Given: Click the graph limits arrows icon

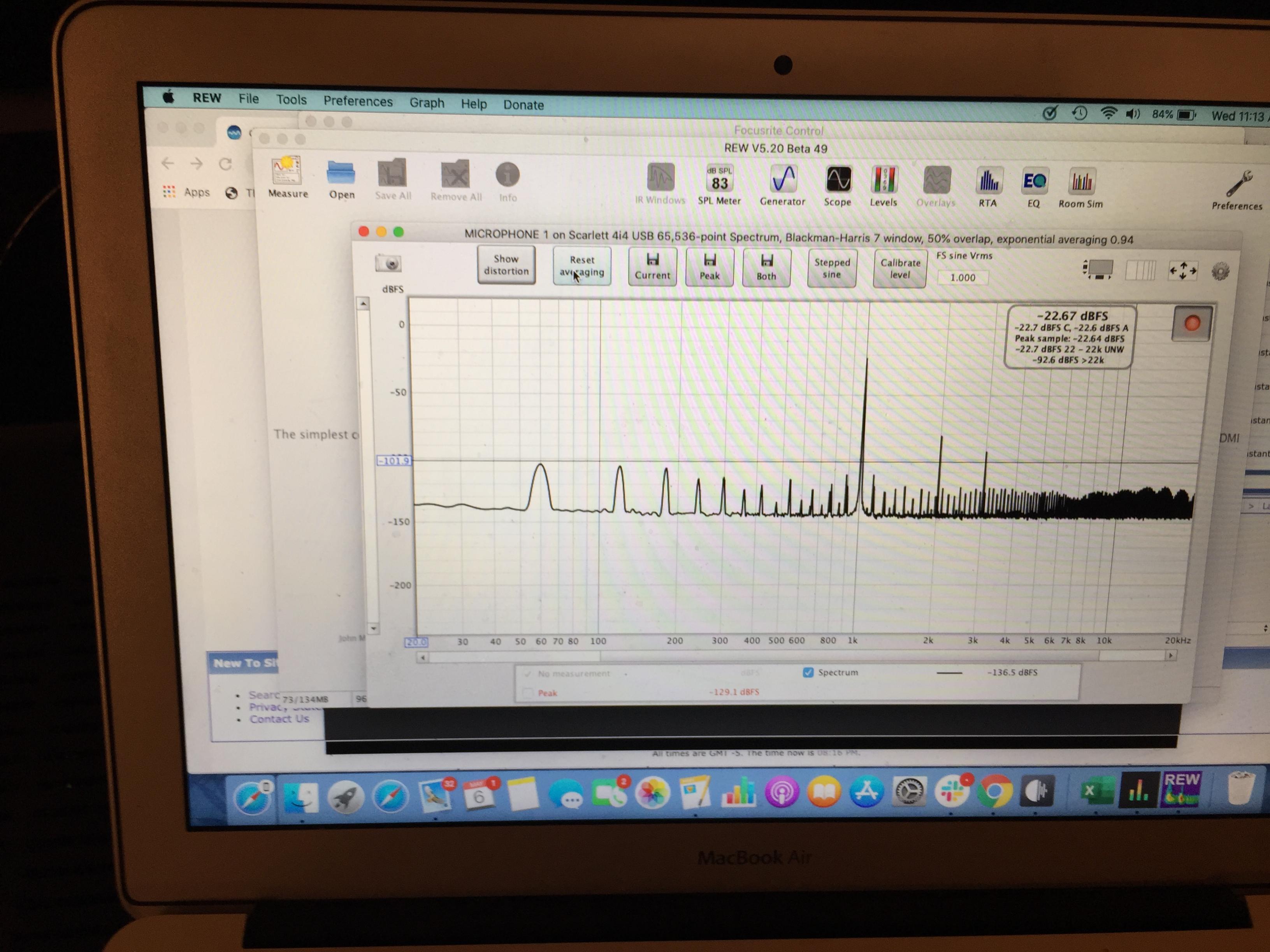Looking at the screenshot, I should (1183, 270).
